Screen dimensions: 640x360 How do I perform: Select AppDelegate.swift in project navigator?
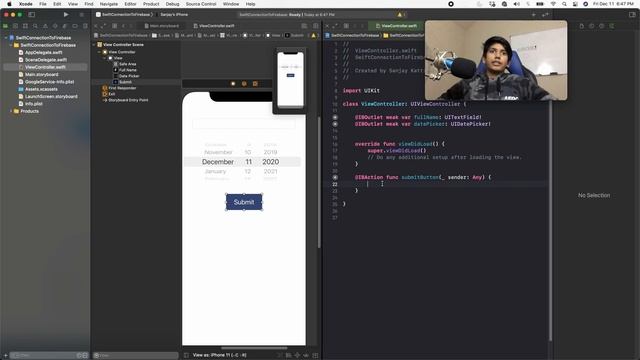(x=44, y=52)
